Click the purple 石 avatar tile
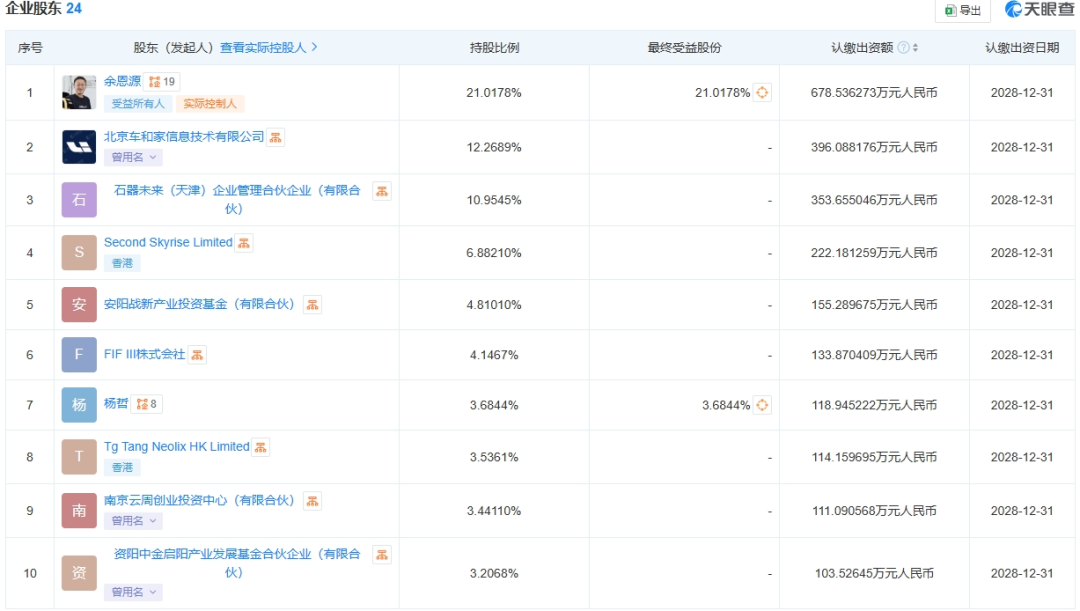Viewport: 1080px width, 611px height. 79,200
